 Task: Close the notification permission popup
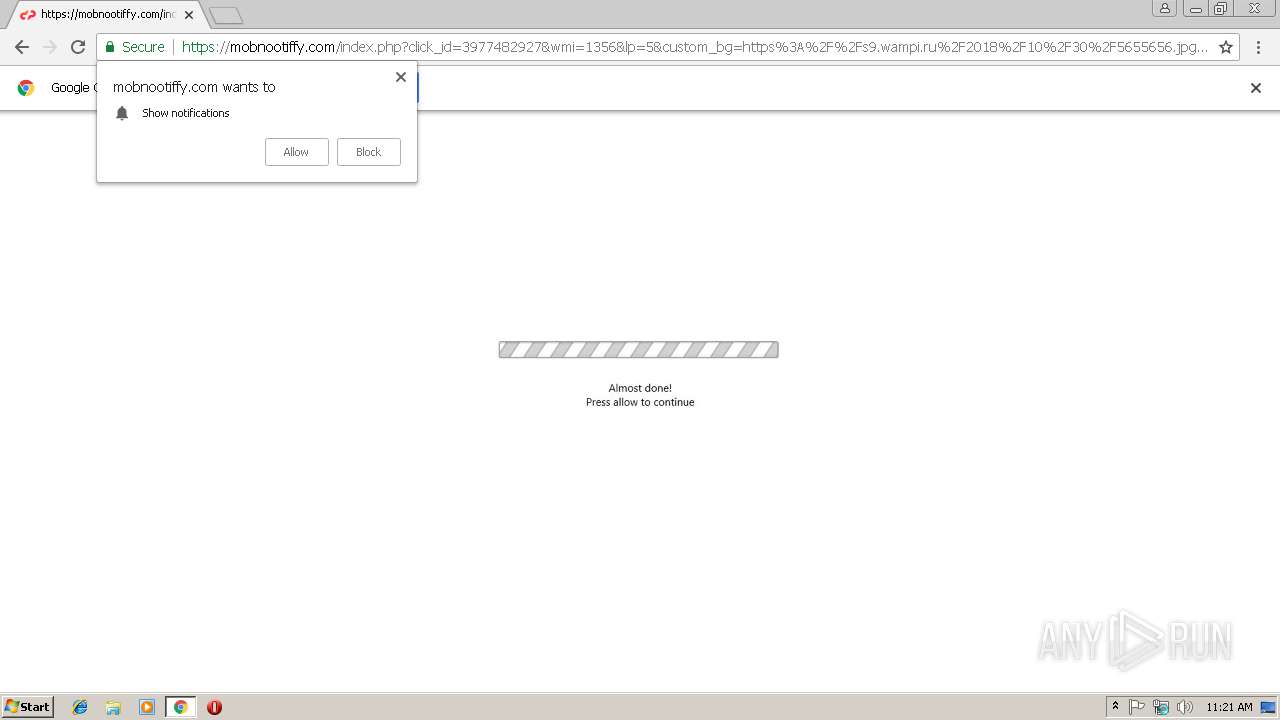tap(401, 77)
